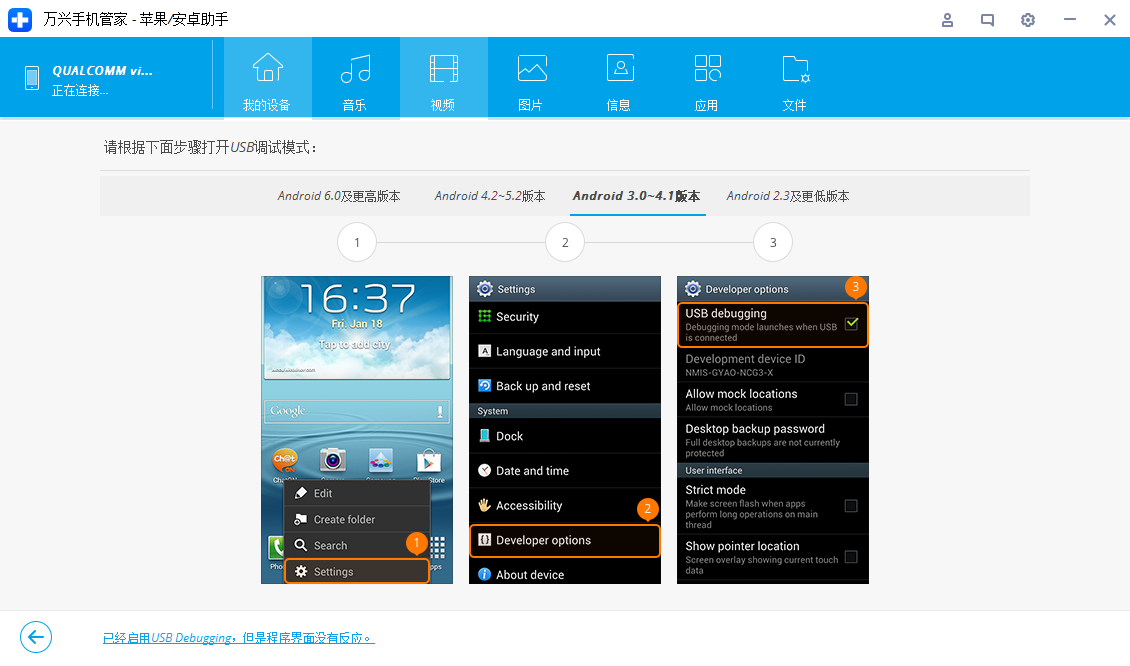The image size is (1130, 666).
Task: Open the settings gear in the title bar
Action: (x=1027, y=19)
